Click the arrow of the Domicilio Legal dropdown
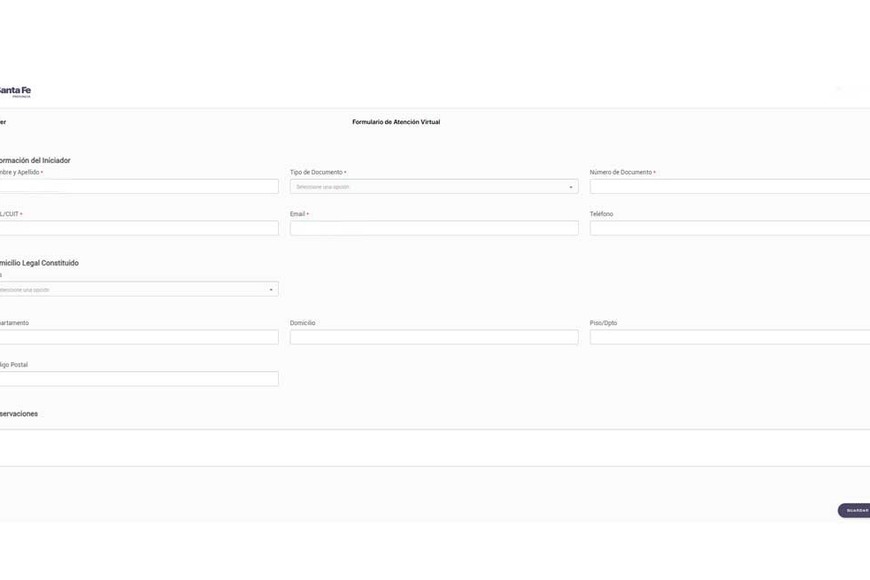This screenshot has width=870, height=580. (x=271, y=290)
